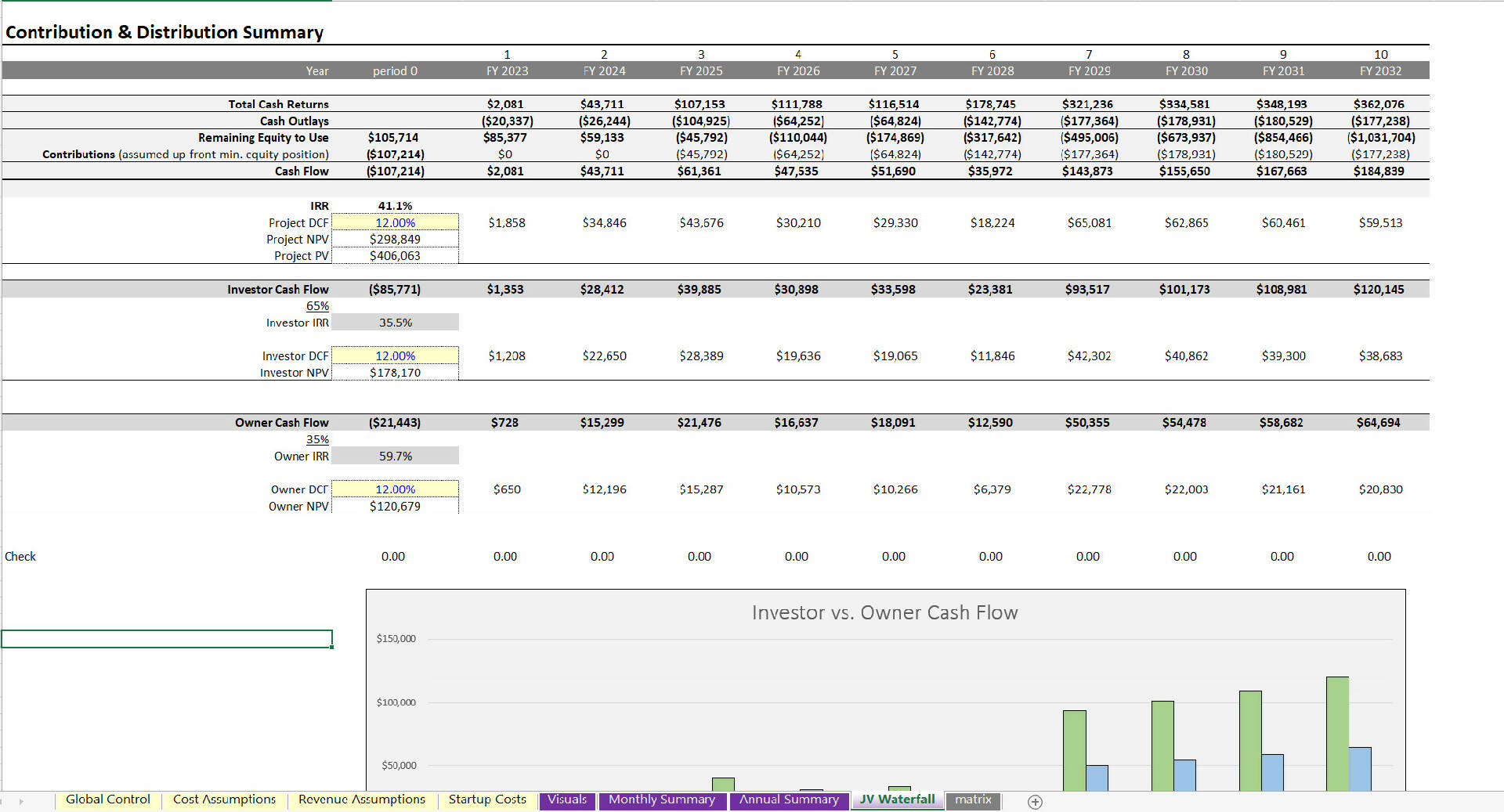Select Remaining Equity to Use label

pyautogui.click(x=263, y=138)
